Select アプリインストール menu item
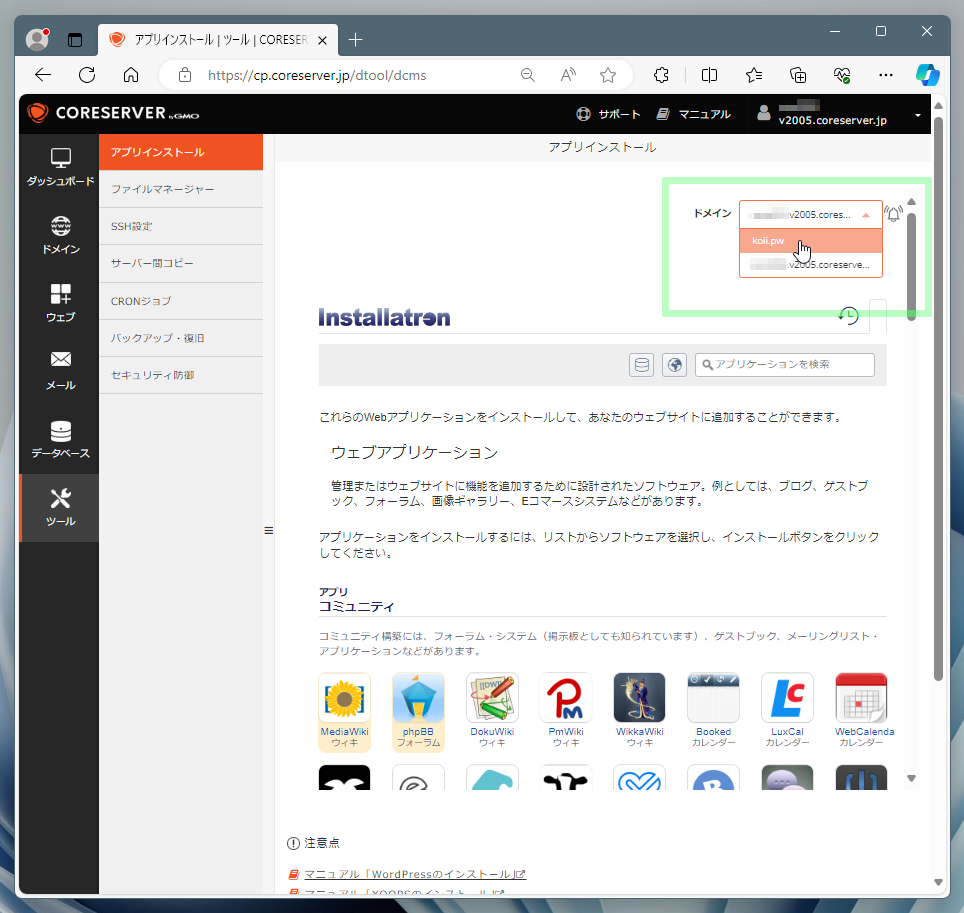The image size is (964, 913). [181, 152]
